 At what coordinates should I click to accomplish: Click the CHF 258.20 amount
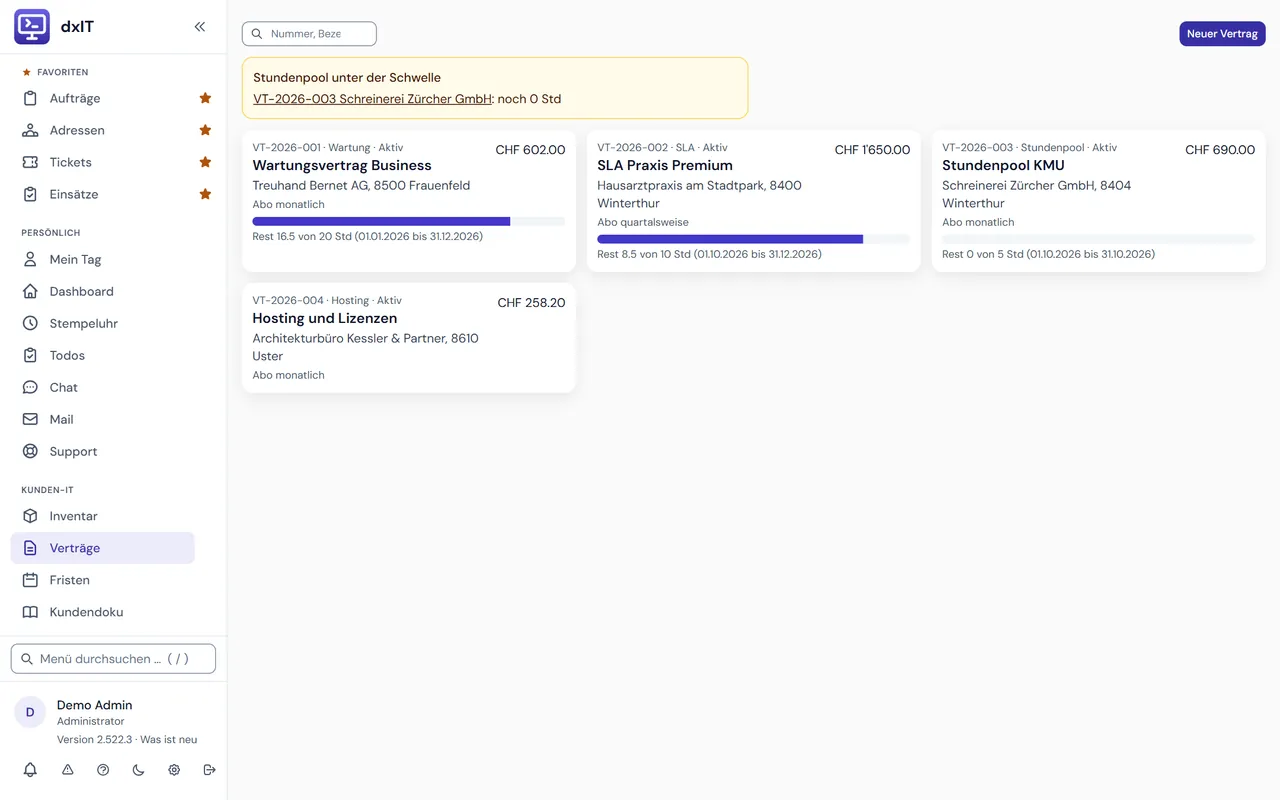(x=531, y=303)
